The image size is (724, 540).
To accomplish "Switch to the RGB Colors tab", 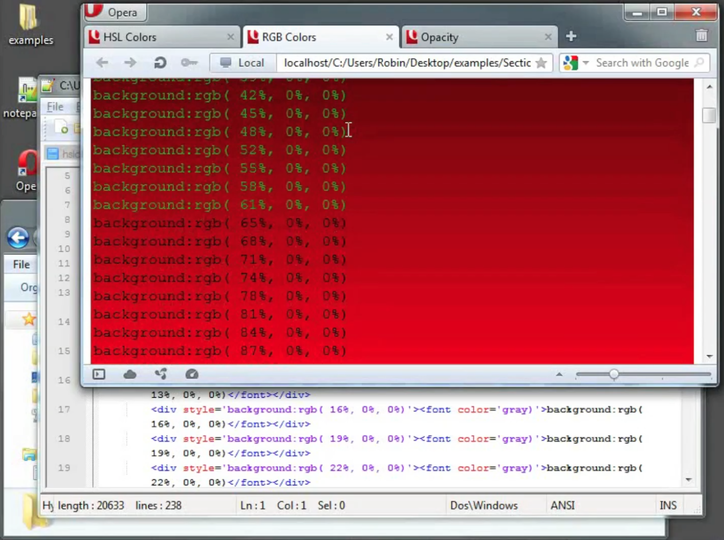I will (x=320, y=37).
